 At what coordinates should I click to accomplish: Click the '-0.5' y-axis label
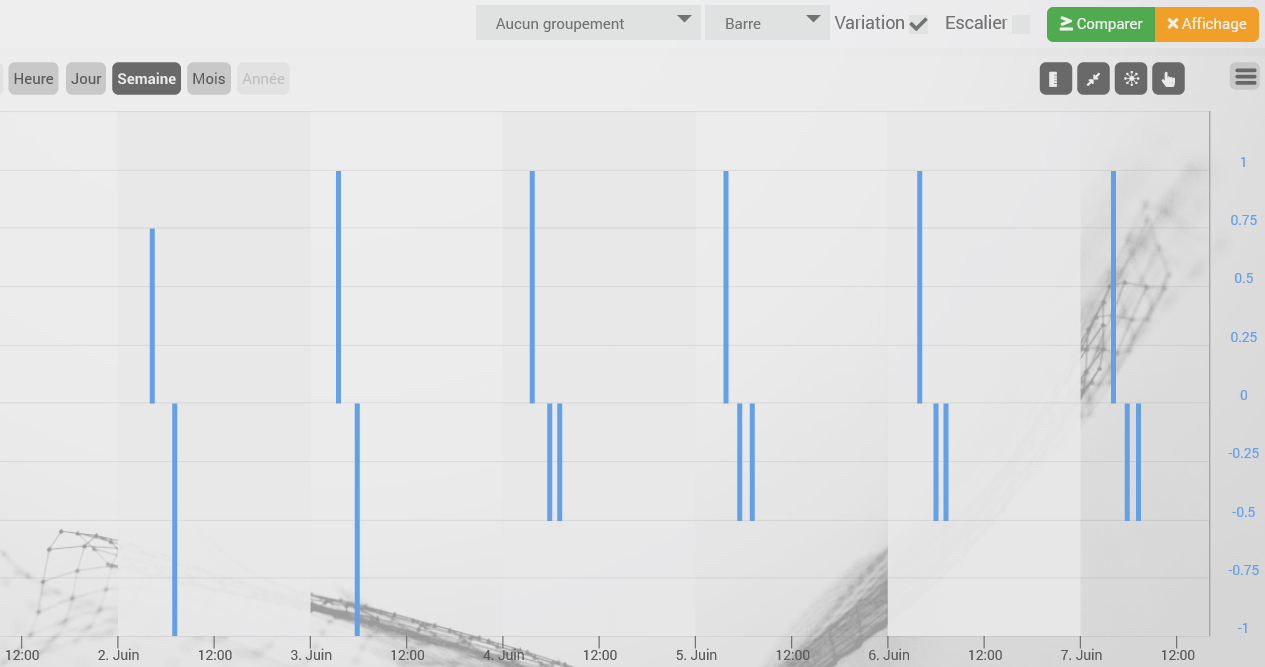click(1243, 512)
